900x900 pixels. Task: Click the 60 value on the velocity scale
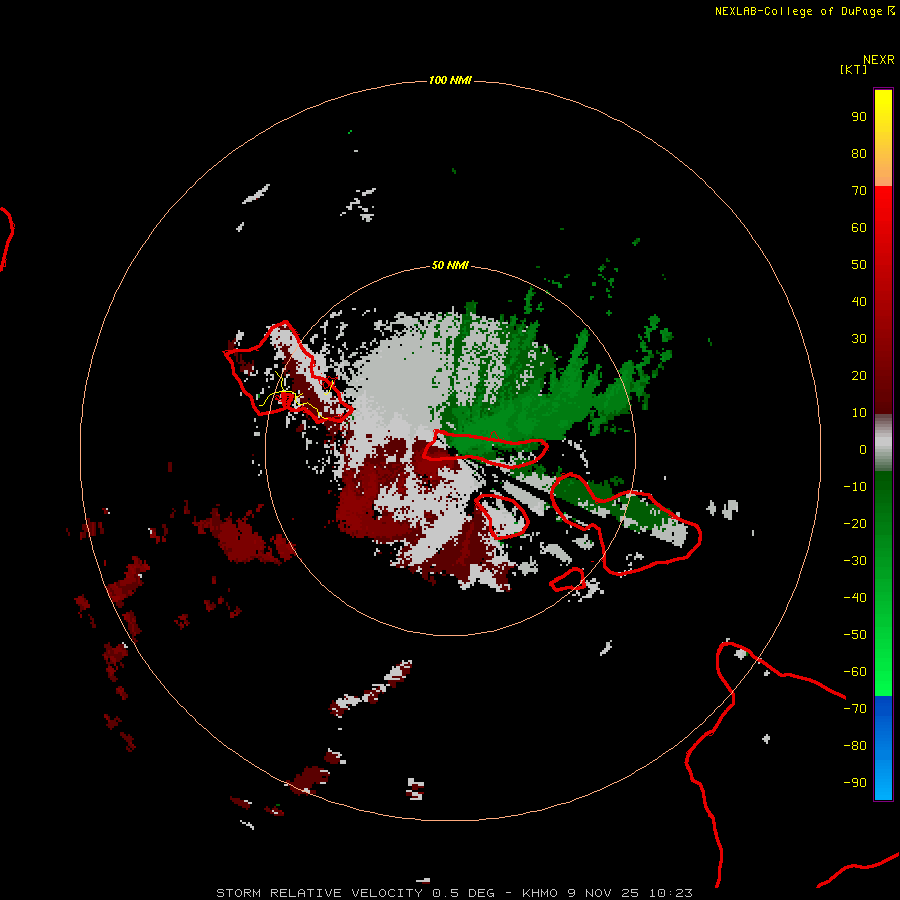pyautogui.click(x=859, y=228)
